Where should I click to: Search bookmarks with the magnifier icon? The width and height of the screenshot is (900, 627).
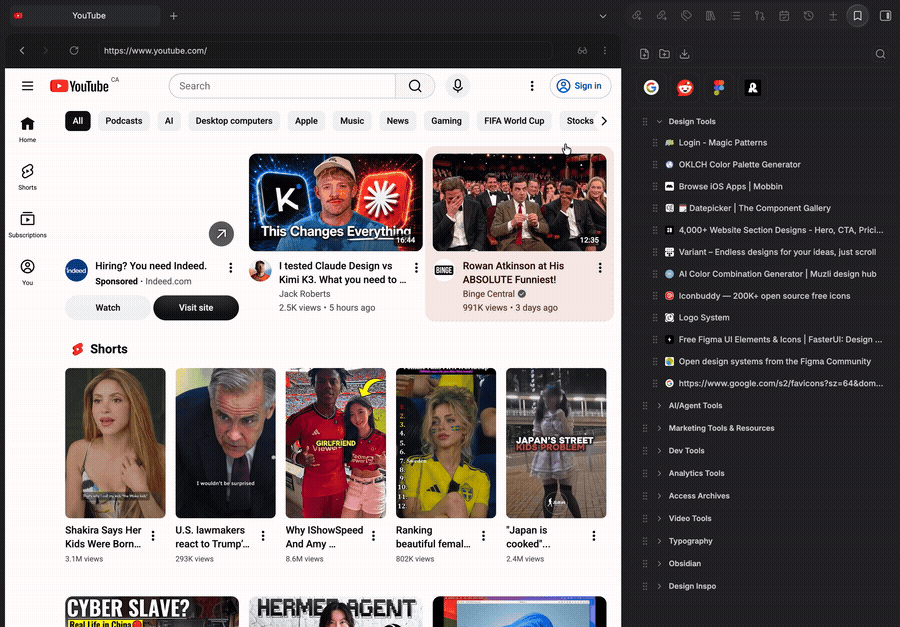point(880,54)
